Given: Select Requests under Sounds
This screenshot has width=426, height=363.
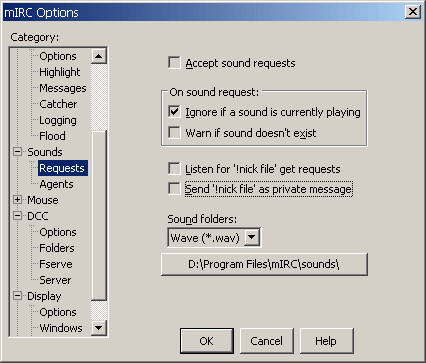Looking at the screenshot, I should (x=62, y=168).
